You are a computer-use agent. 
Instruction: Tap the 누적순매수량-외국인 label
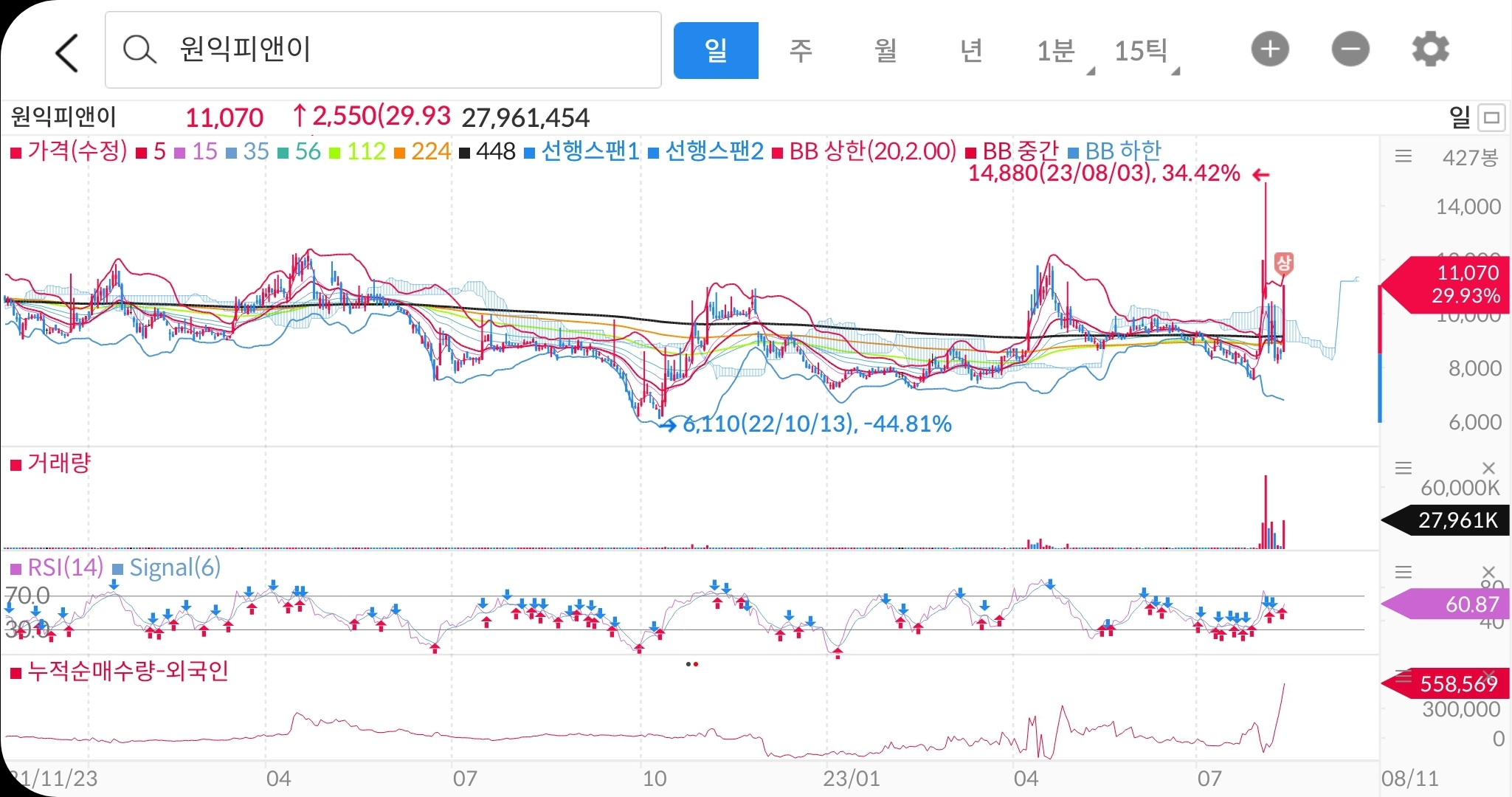120,672
